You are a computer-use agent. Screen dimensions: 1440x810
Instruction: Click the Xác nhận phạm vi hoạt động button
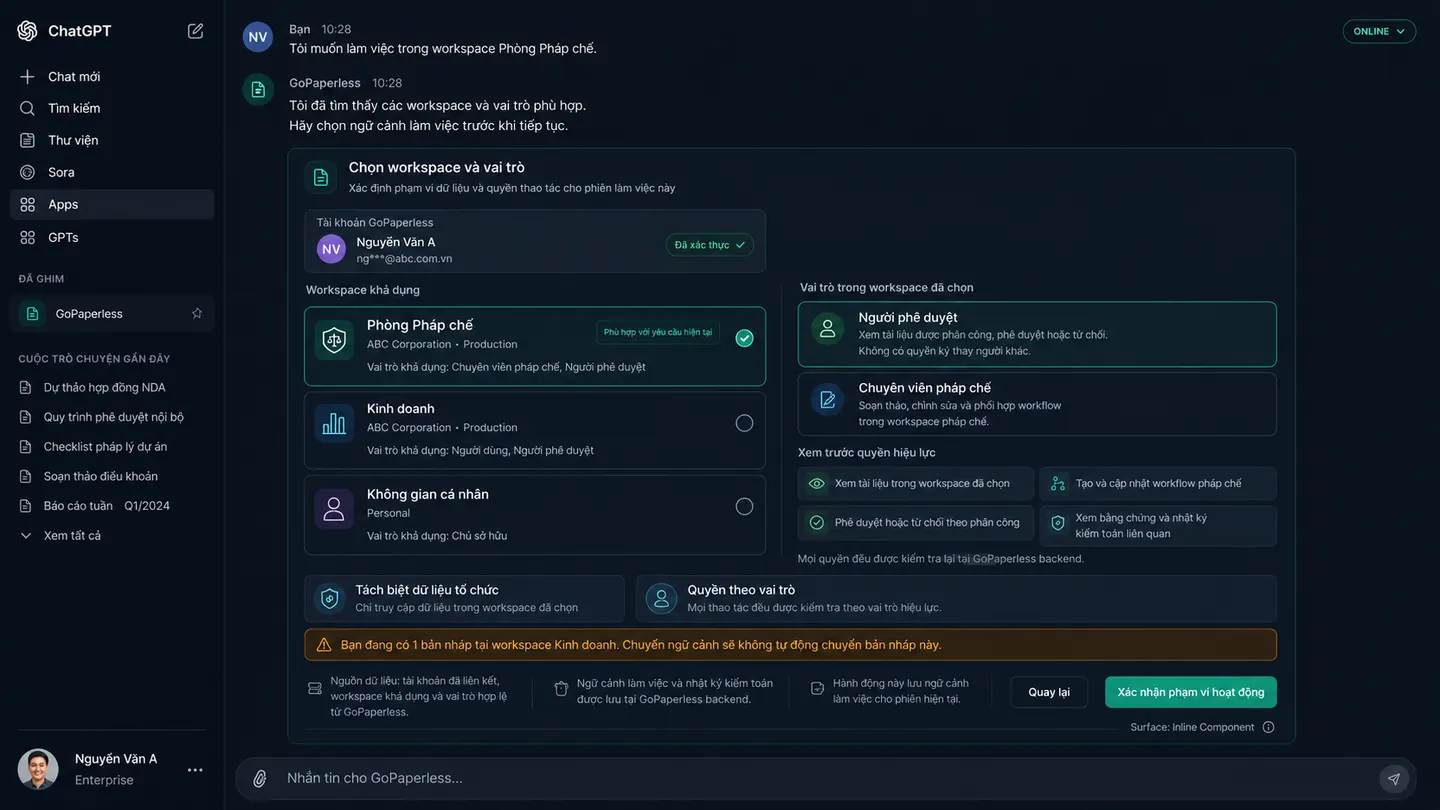coord(1191,692)
